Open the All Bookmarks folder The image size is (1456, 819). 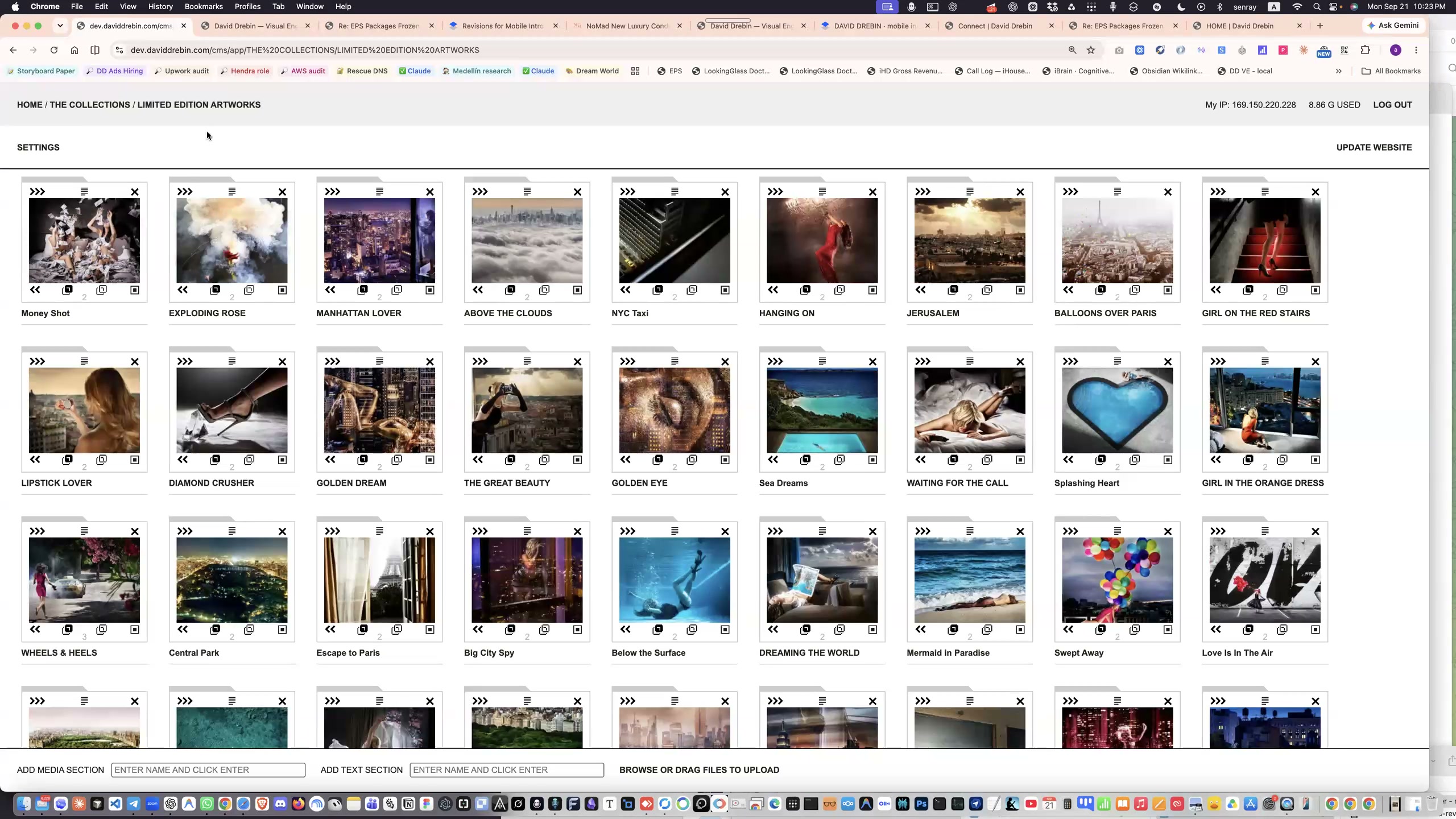pyautogui.click(x=1391, y=71)
